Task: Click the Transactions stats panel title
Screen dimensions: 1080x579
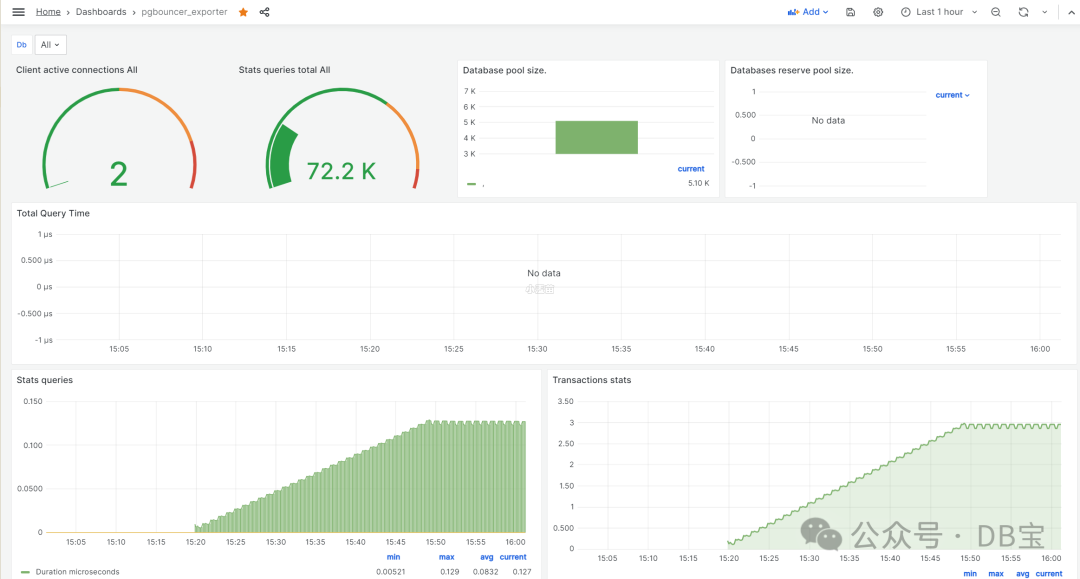Action: pos(592,380)
